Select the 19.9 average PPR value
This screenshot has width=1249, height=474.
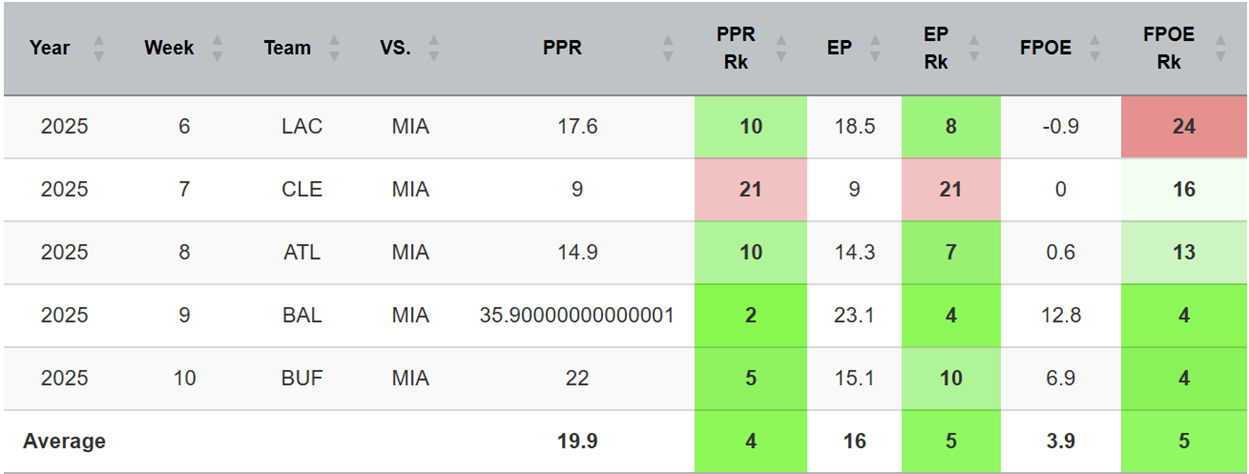pos(576,441)
